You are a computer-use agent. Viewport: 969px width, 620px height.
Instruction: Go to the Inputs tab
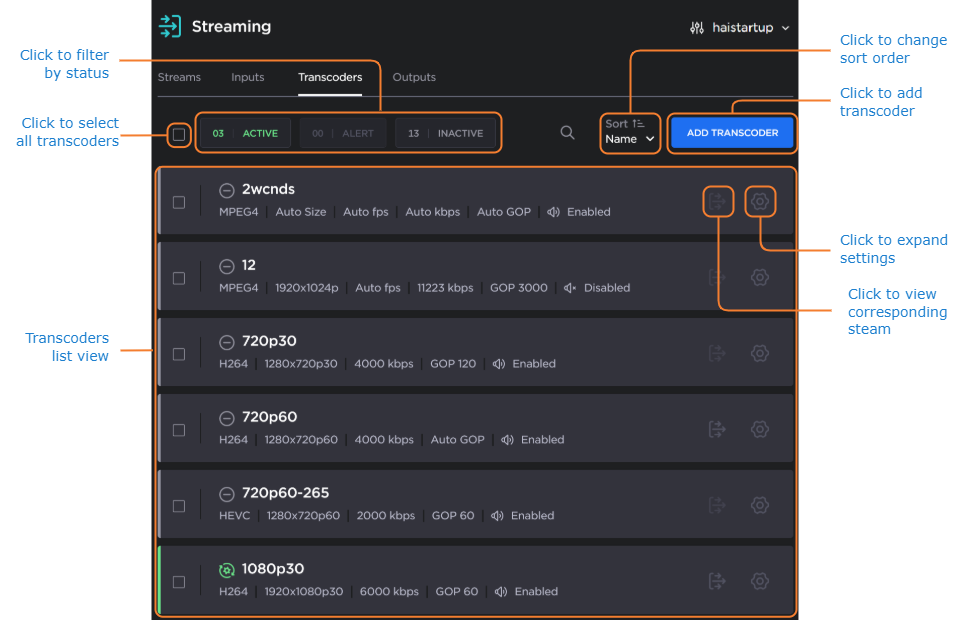(x=248, y=77)
